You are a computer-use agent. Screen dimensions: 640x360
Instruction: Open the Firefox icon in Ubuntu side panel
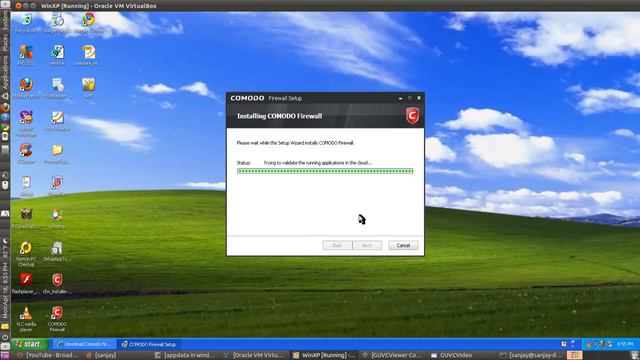pyautogui.click(x=5, y=107)
